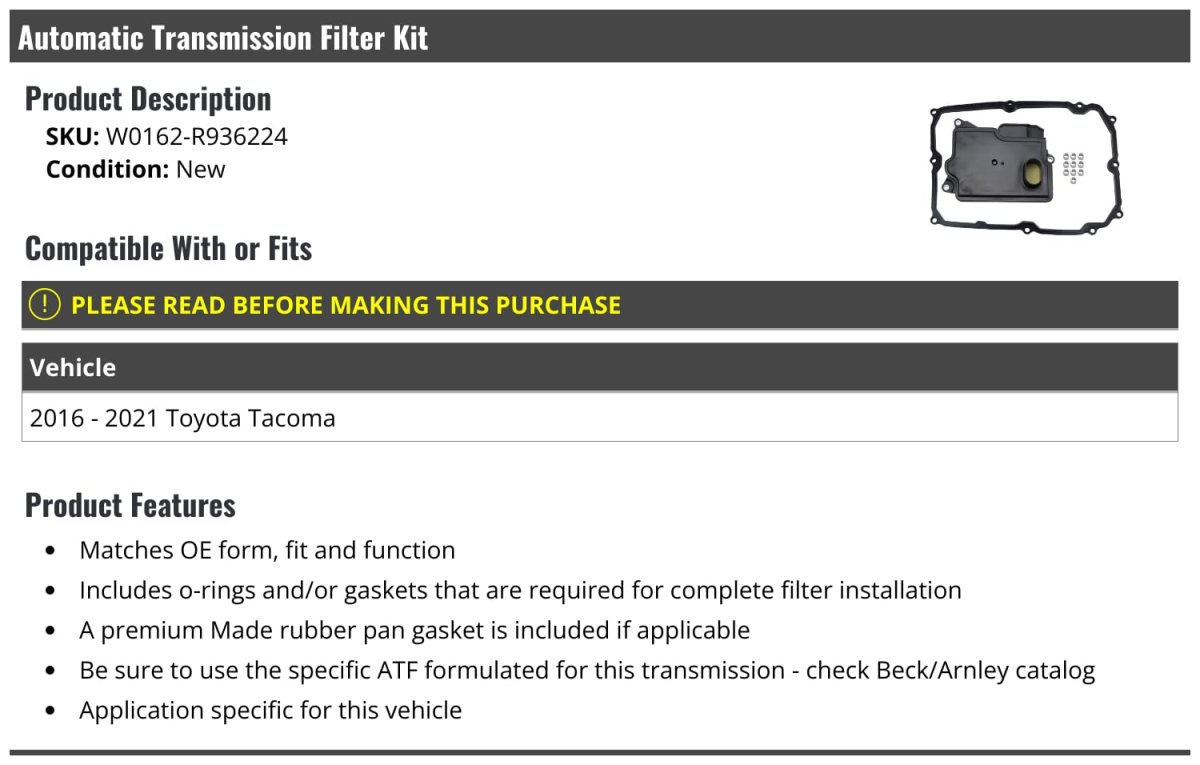Click the SKU: label

tap(72, 137)
